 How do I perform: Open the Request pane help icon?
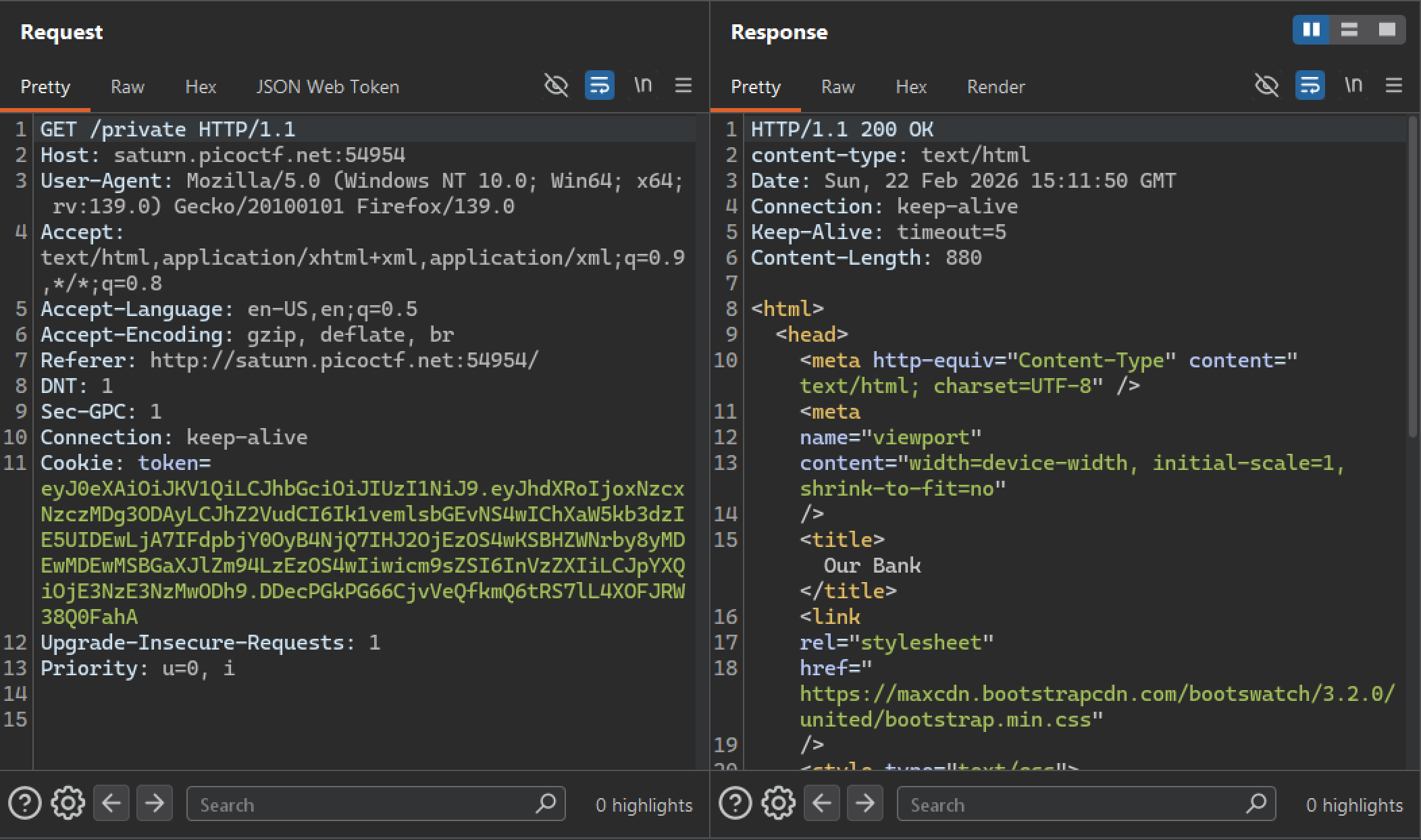point(25,804)
